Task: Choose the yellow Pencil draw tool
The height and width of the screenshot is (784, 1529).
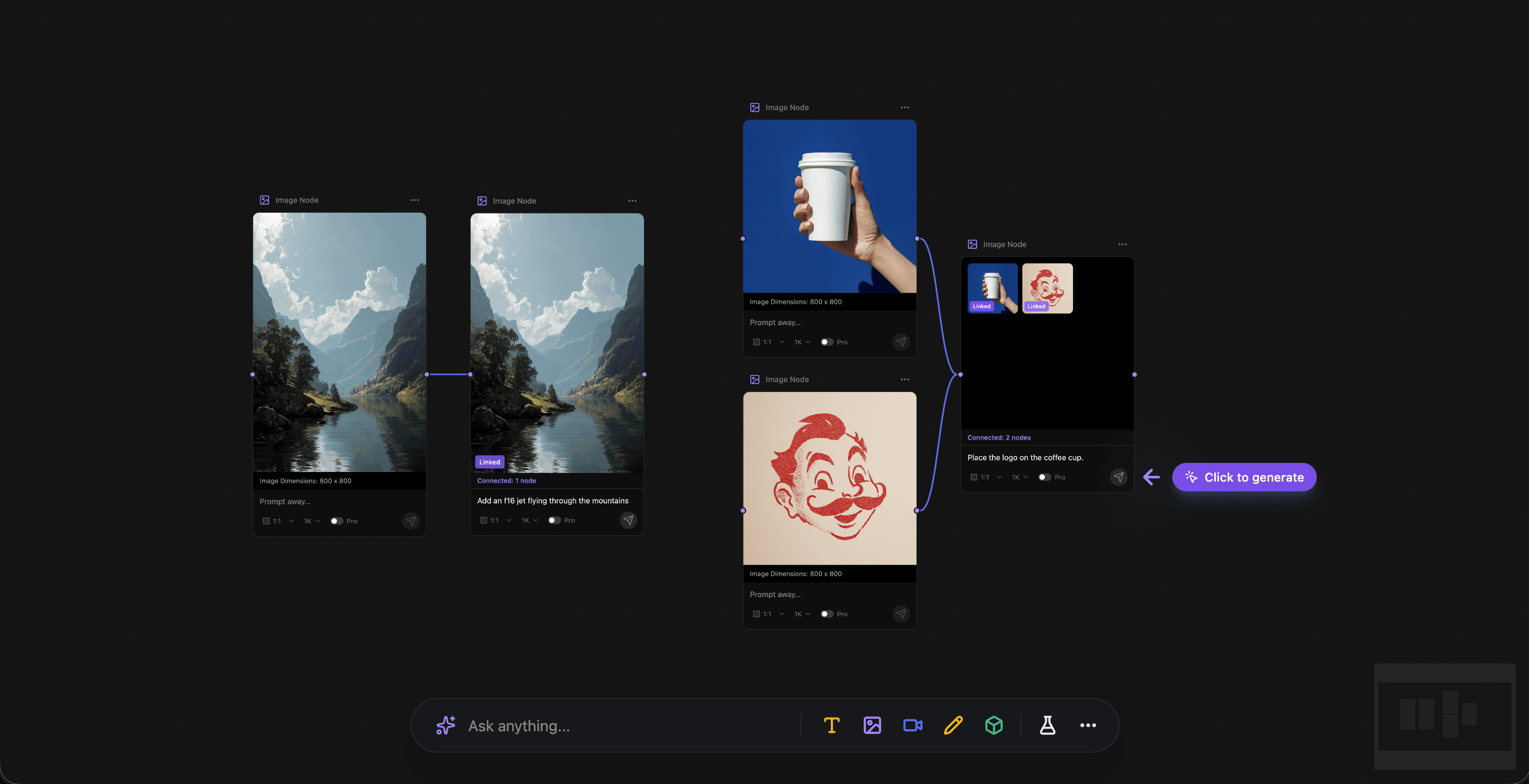Action: coord(952,725)
